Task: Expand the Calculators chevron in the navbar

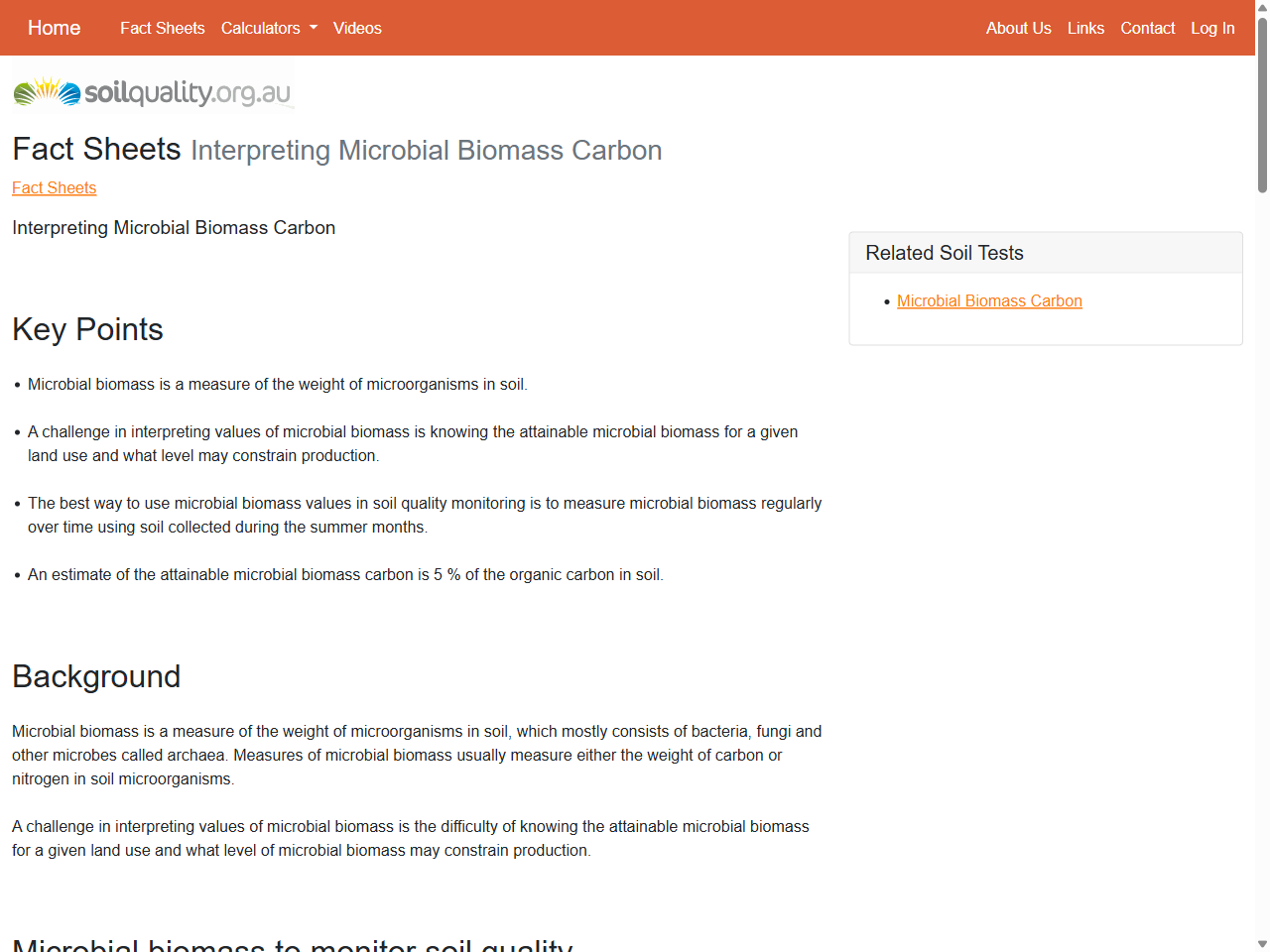Action: coord(312,28)
